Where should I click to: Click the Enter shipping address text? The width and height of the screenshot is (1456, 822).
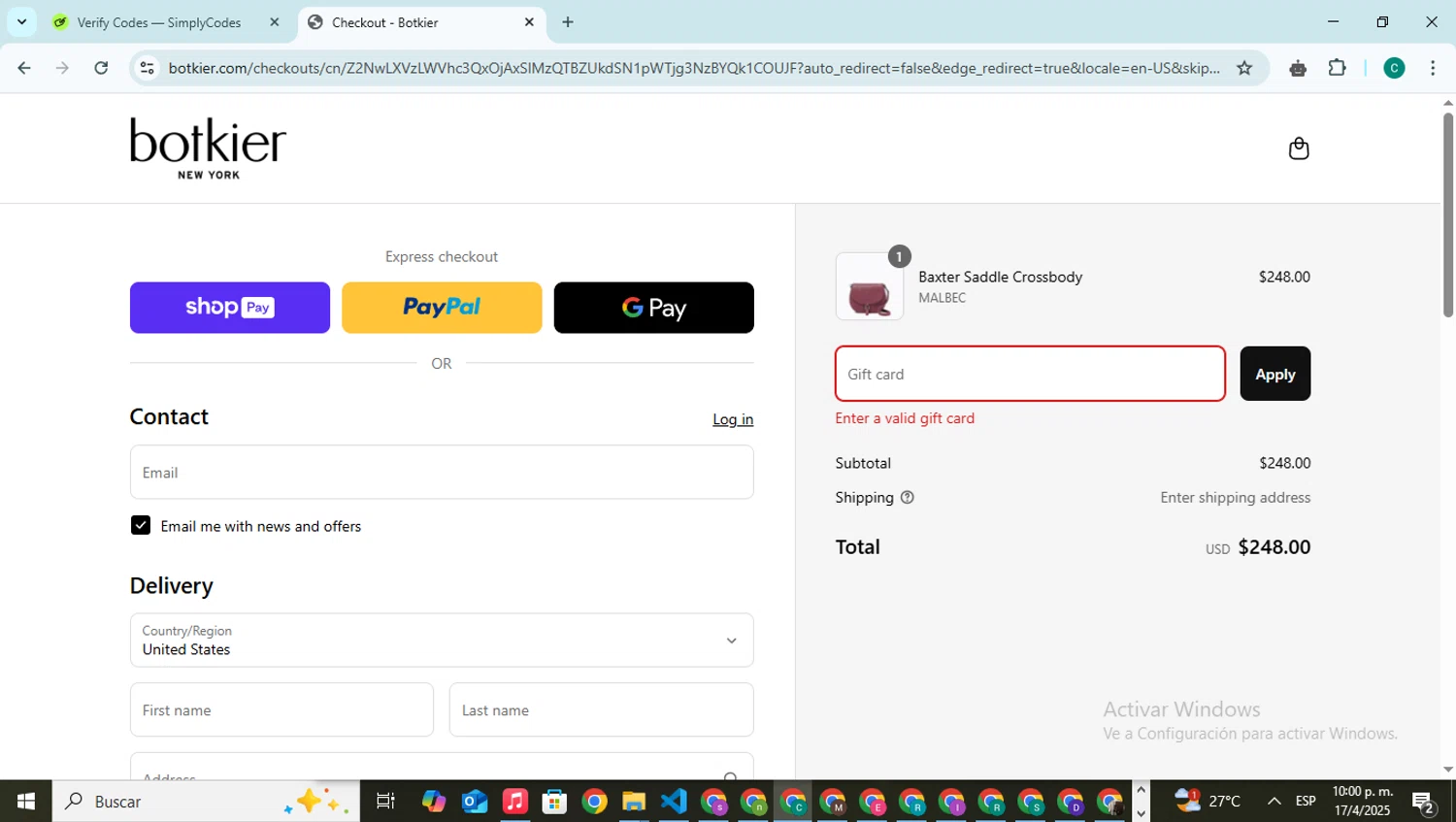pos(1236,498)
